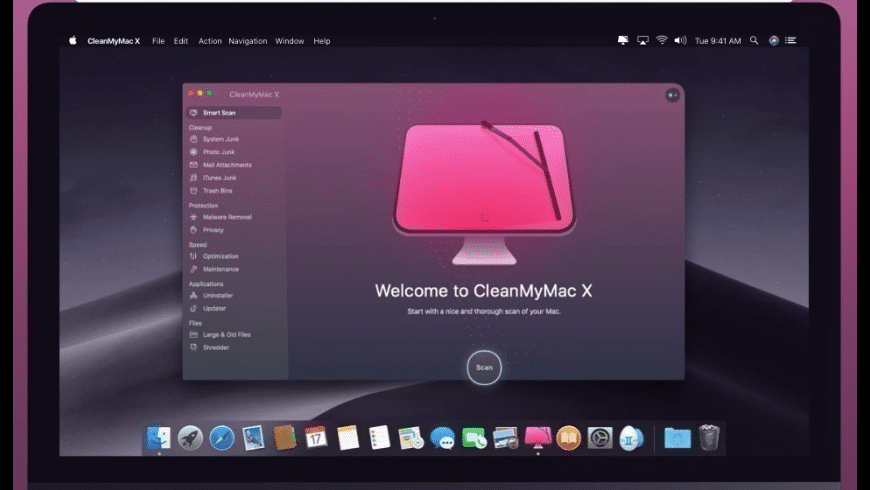Click the round Scan button
Viewport: 870px width, 490px height.
click(484, 367)
